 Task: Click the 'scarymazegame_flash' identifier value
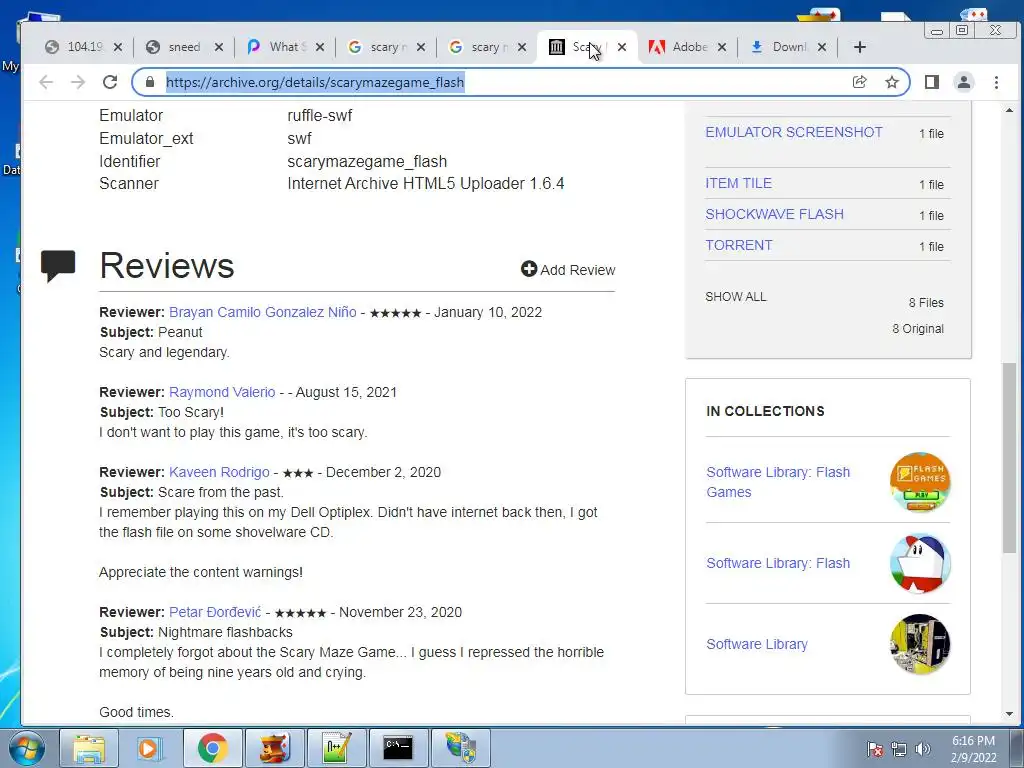click(x=367, y=161)
